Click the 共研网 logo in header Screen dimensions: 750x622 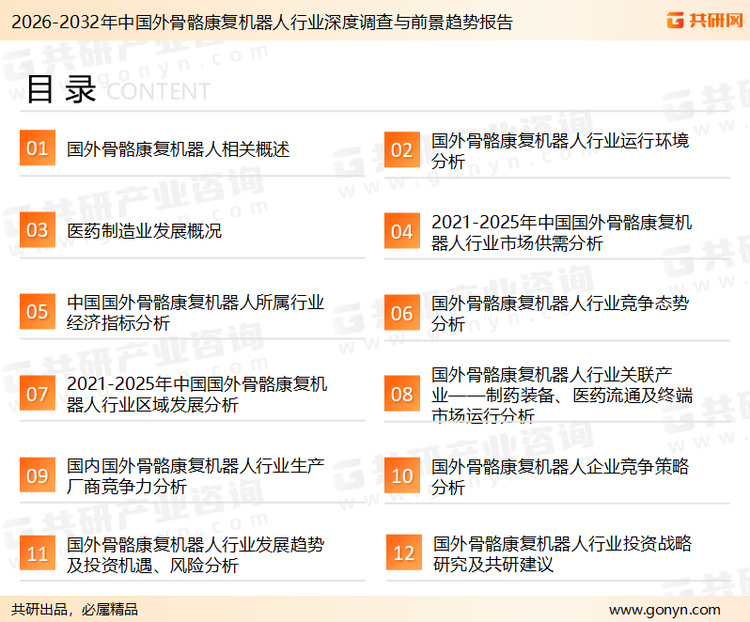[705, 20]
